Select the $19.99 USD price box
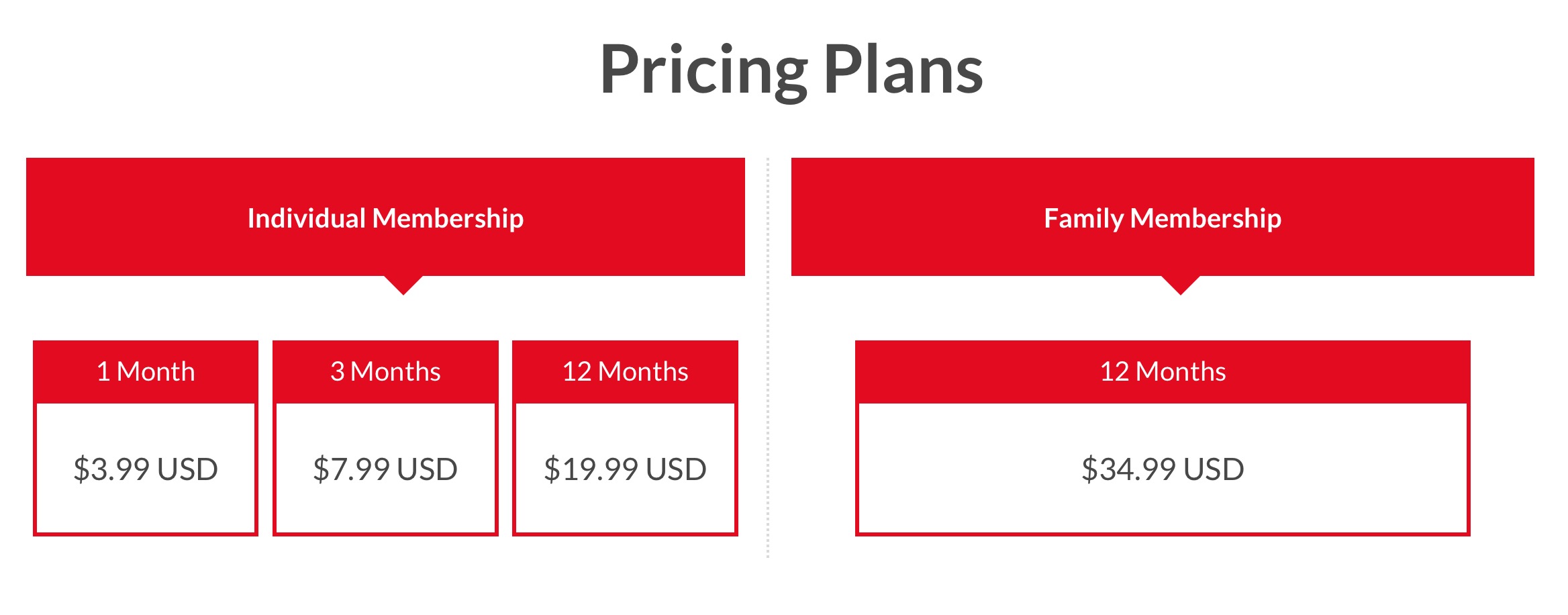 click(x=625, y=469)
